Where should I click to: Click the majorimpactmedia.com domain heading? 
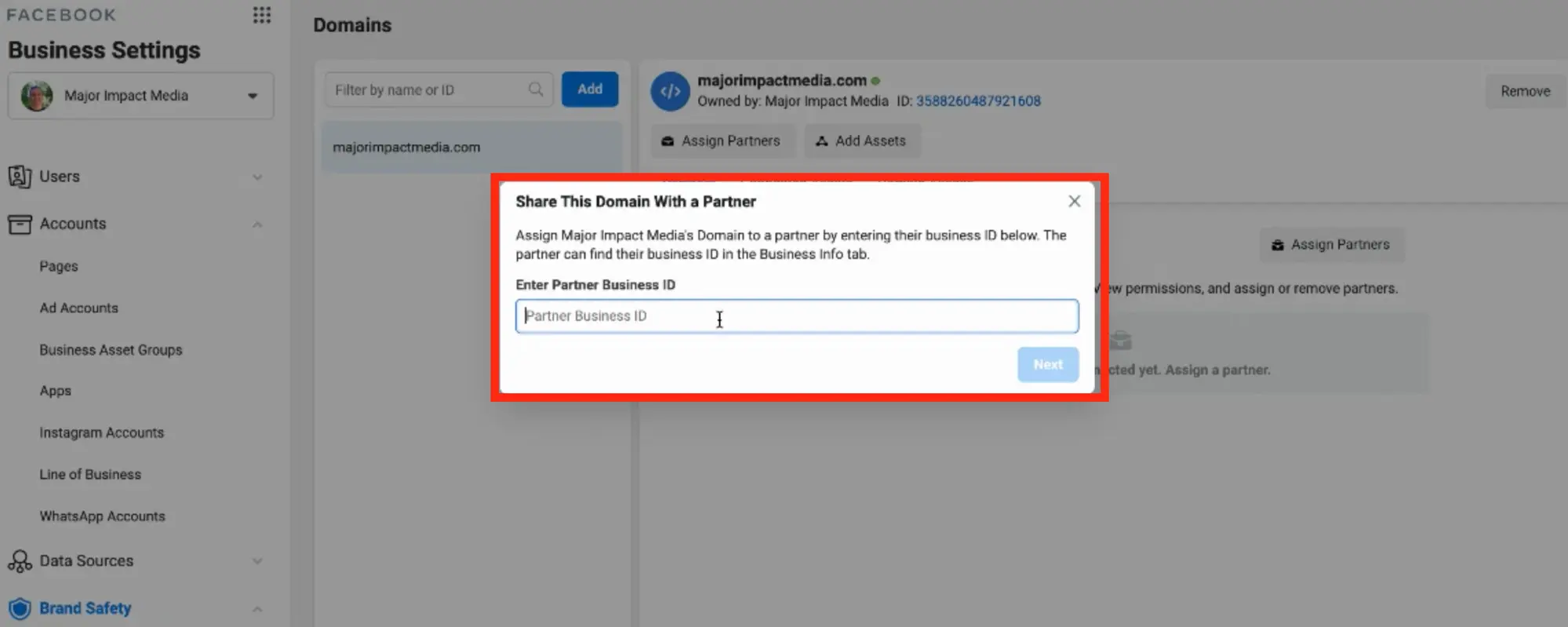782,80
